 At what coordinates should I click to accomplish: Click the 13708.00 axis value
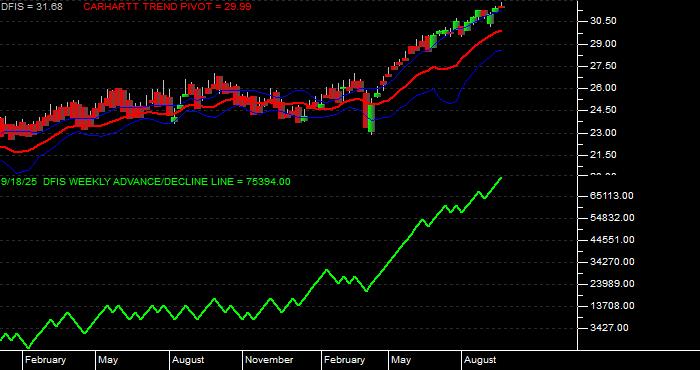click(612, 306)
